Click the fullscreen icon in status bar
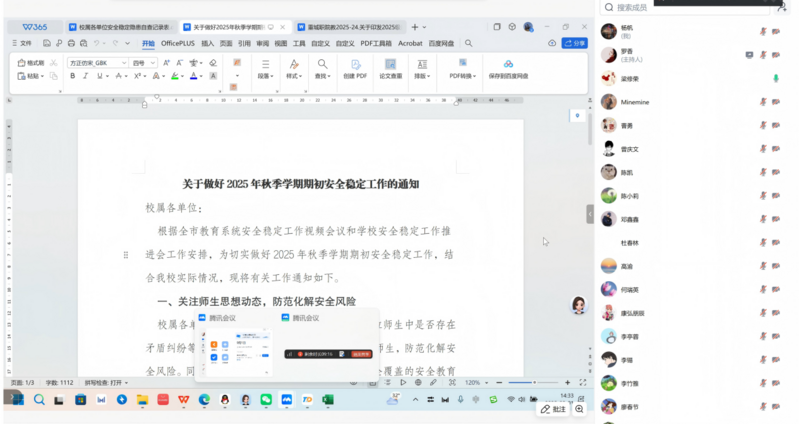The height and width of the screenshot is (424, 799). click(583, 382)
